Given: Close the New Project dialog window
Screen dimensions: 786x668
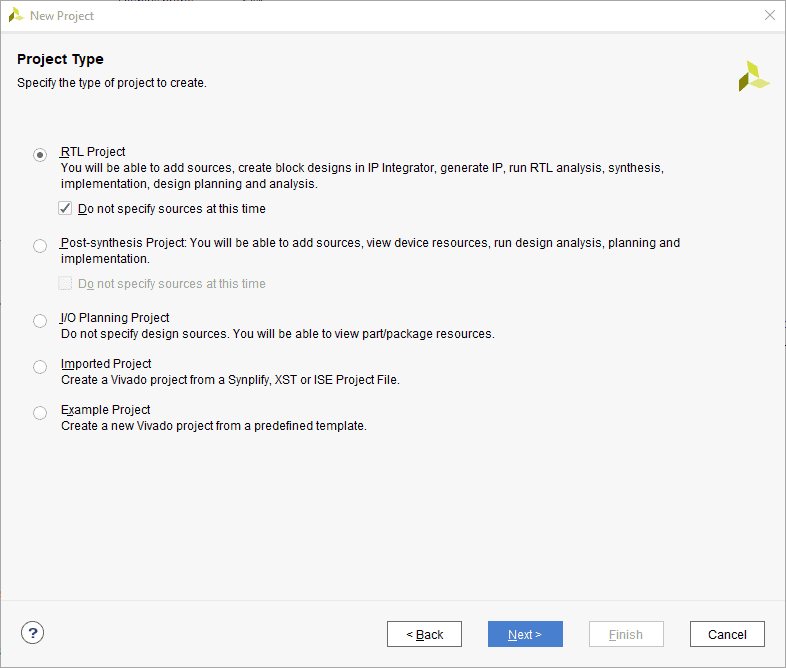Looking at the screenshot, I should pyautogui.click(x=769, y=16).
